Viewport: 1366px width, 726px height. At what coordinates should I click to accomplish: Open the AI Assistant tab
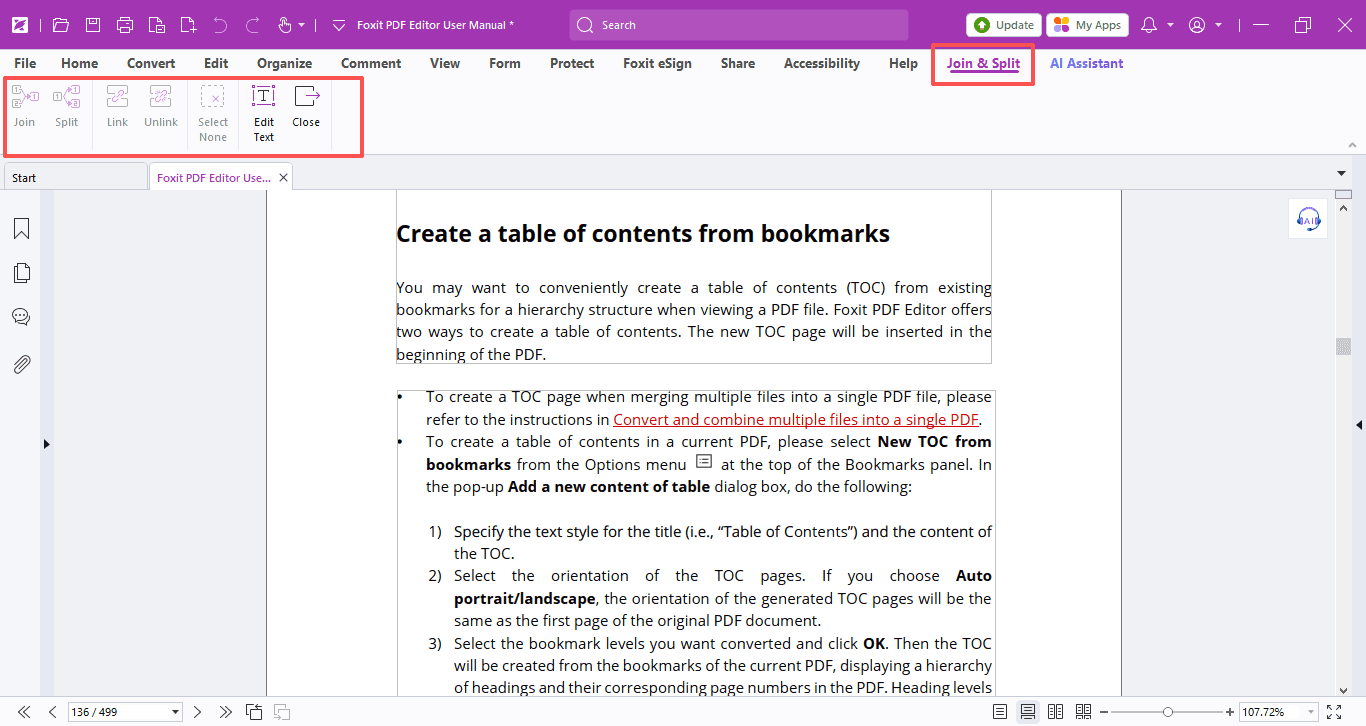coord(1086,63)
